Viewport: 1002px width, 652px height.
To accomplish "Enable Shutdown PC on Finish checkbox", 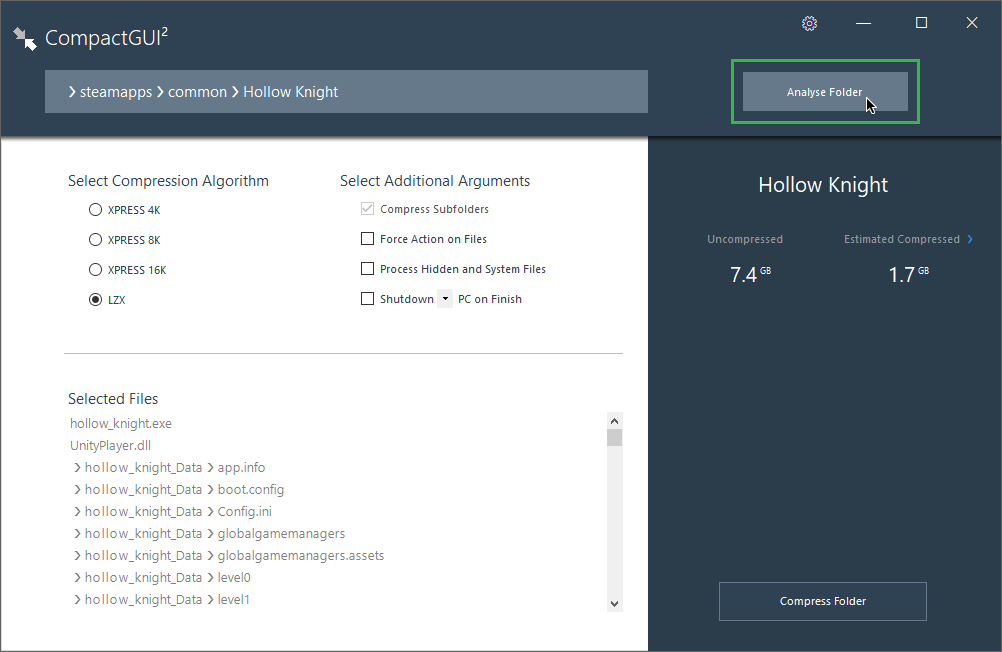I will 367,299.
